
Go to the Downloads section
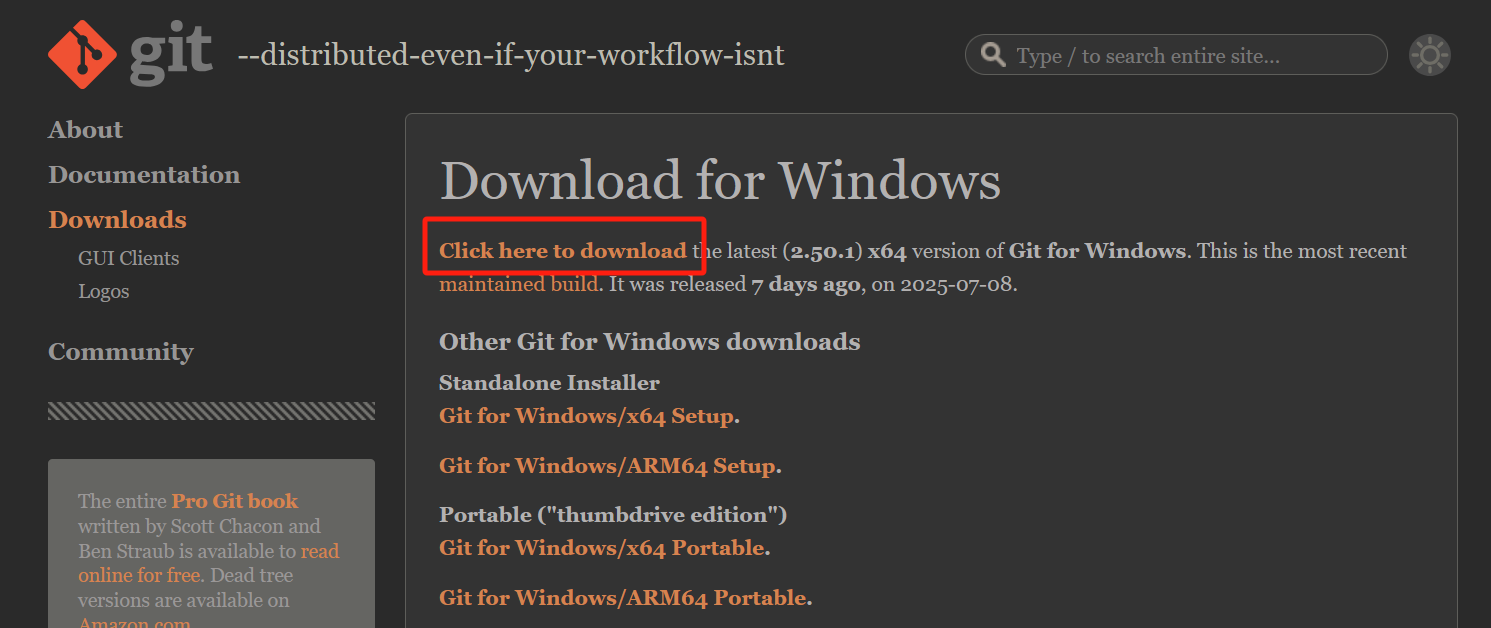pos(117,220)
